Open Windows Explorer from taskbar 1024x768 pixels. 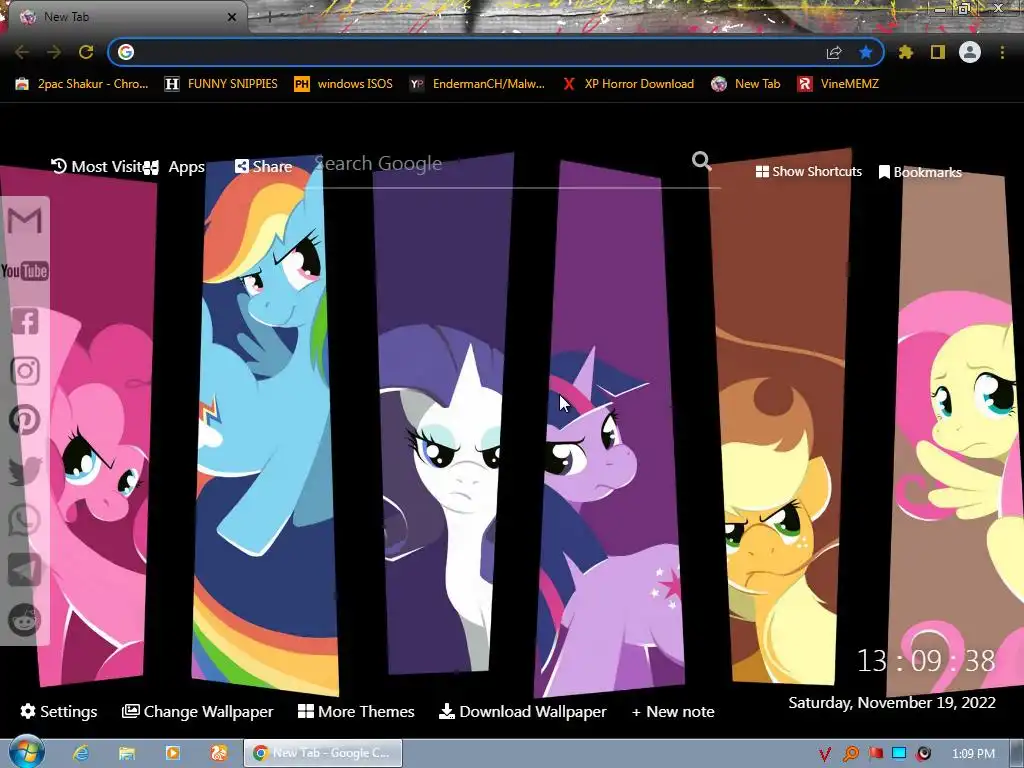[127, 753]
